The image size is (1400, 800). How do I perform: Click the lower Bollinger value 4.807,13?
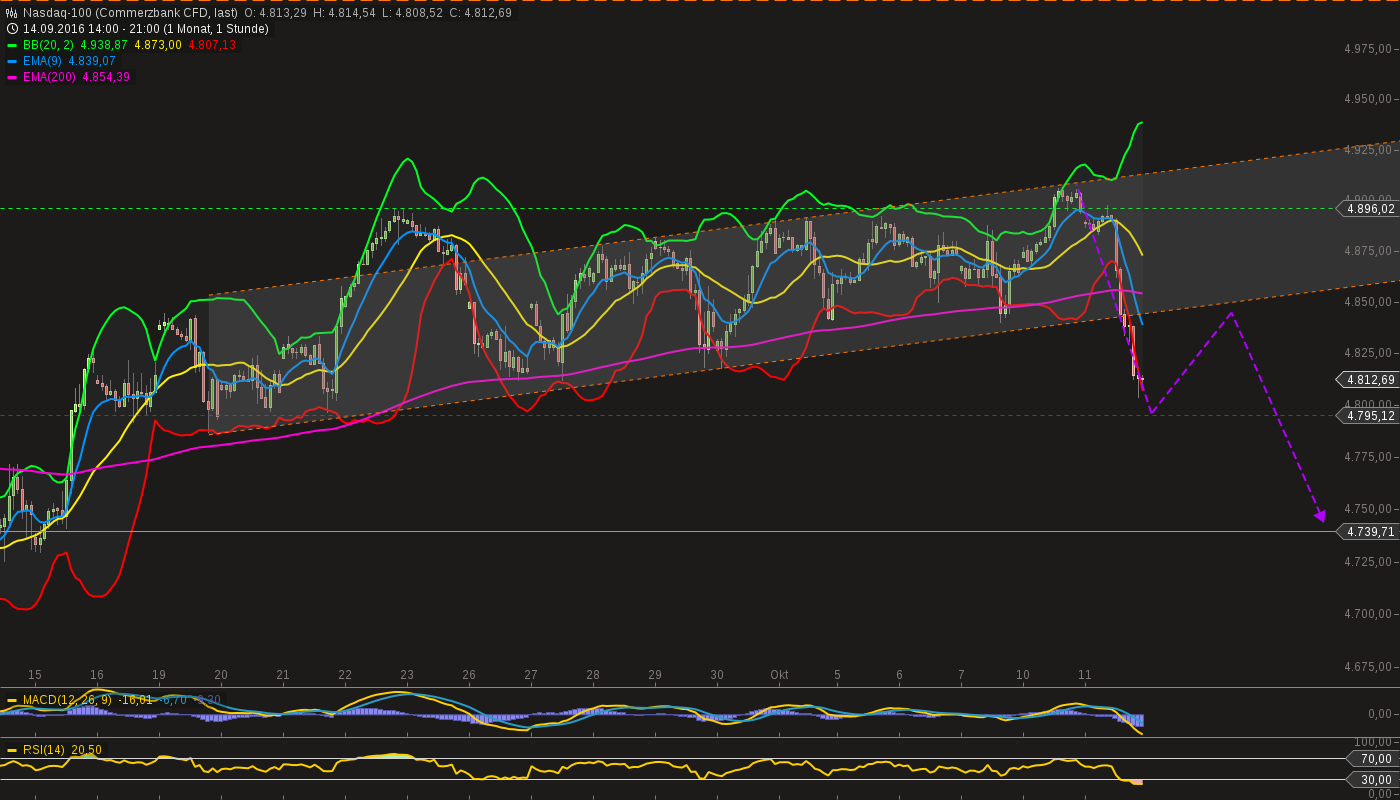tap(213, 45)
